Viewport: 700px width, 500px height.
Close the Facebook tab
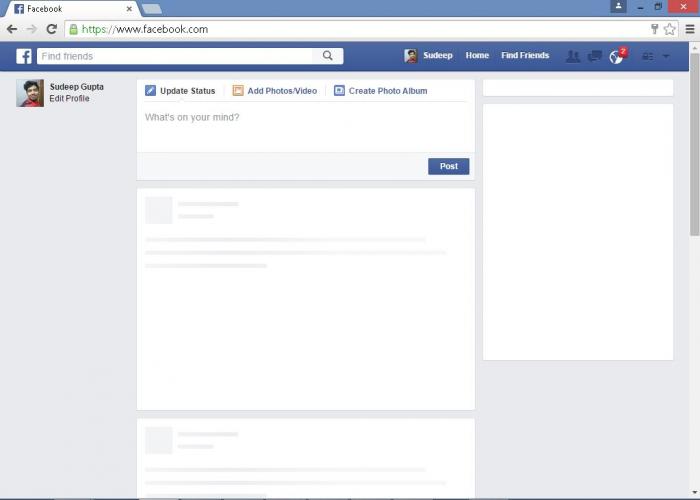point(129,9)
